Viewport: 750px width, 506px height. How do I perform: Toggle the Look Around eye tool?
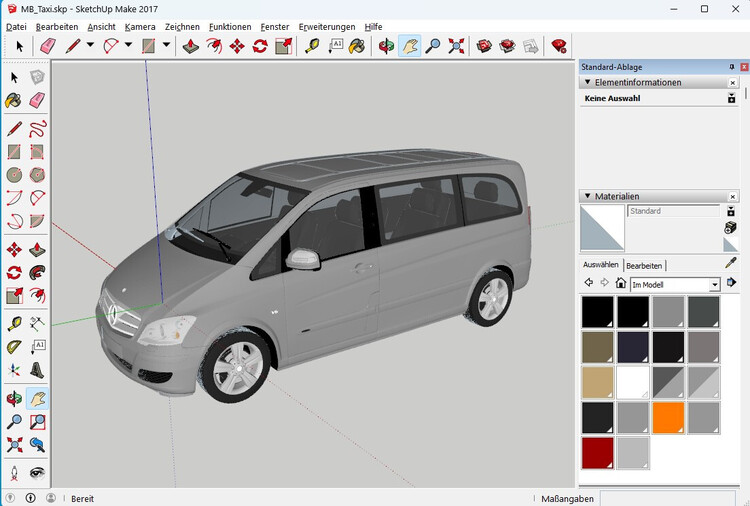tap(37, 472)
